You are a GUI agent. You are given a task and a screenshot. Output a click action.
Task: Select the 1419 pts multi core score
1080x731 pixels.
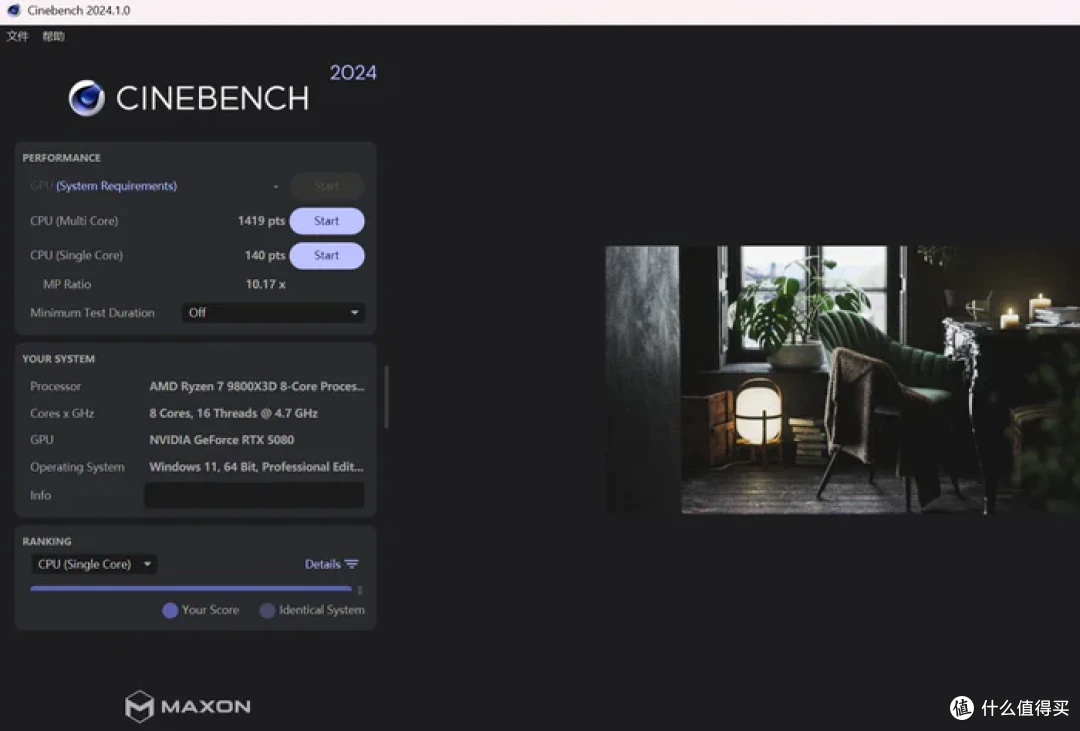tap(261, 221)
